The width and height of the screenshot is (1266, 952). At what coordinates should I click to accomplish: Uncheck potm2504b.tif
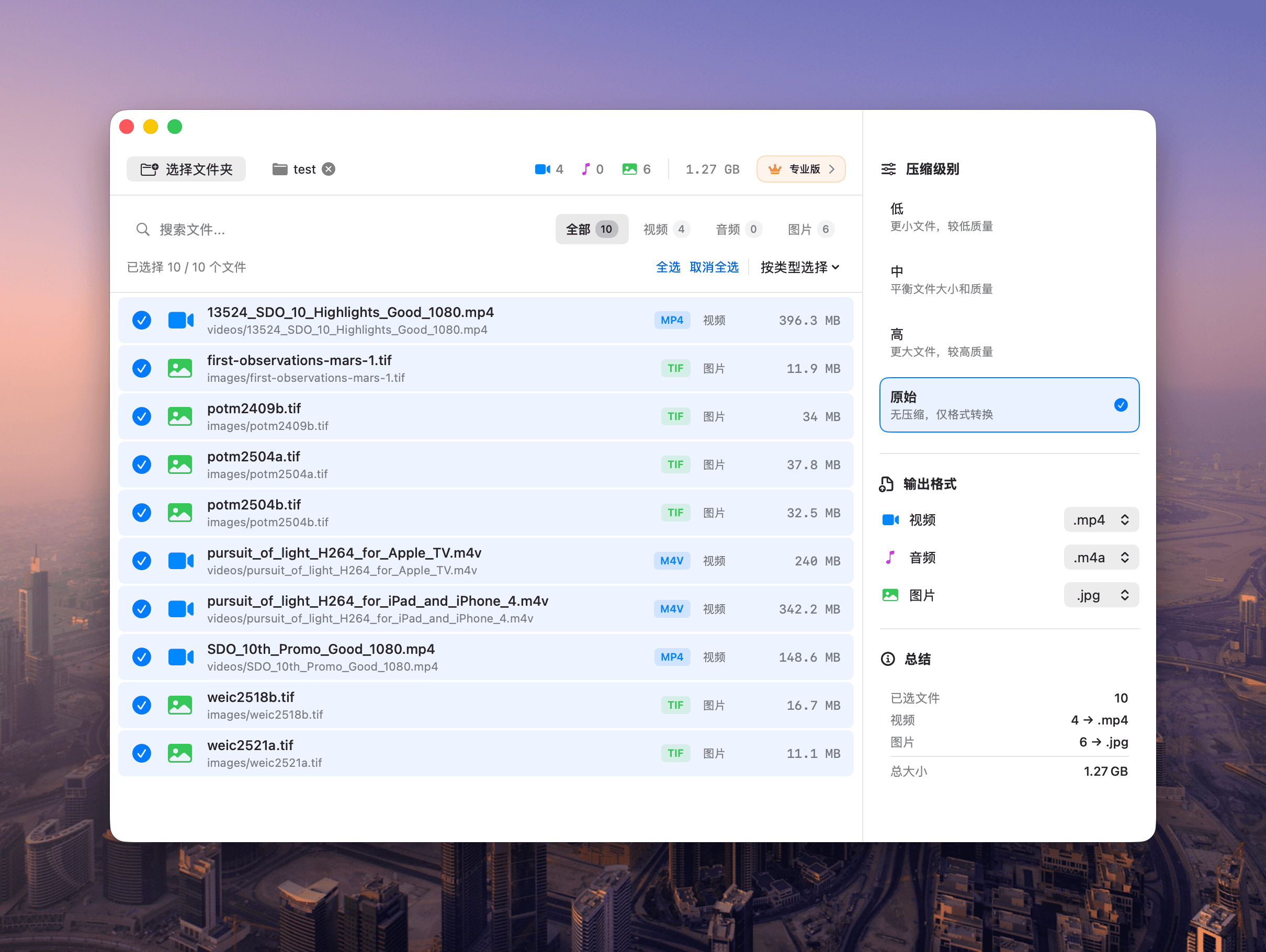(x=142, y=513)
